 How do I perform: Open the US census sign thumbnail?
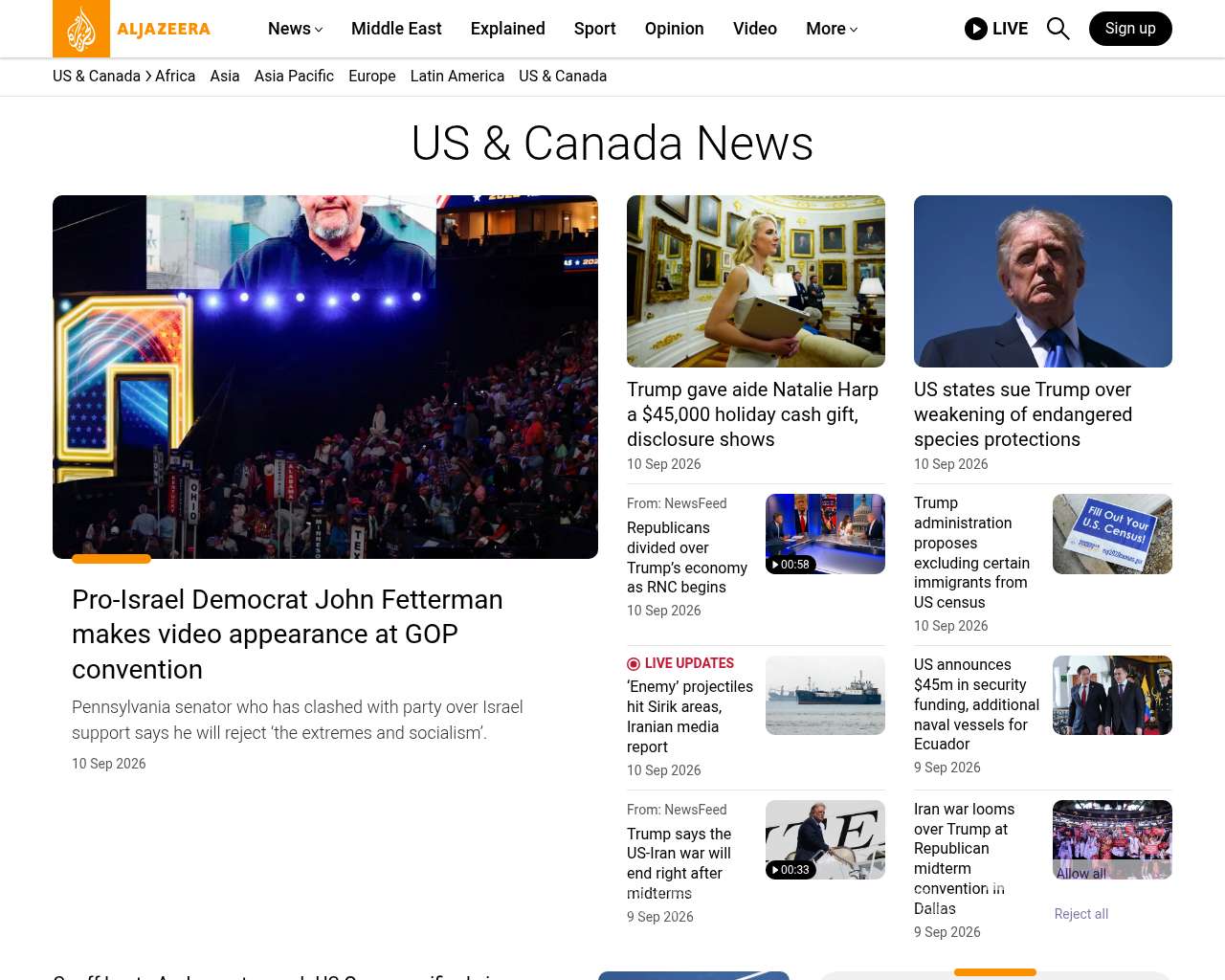[x=1112, y=534]
